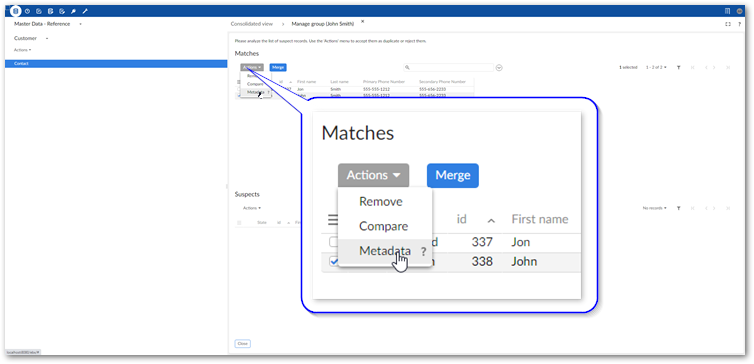Click the filter icon in Matches toolbar
The image size is (754, 364).
679,68
